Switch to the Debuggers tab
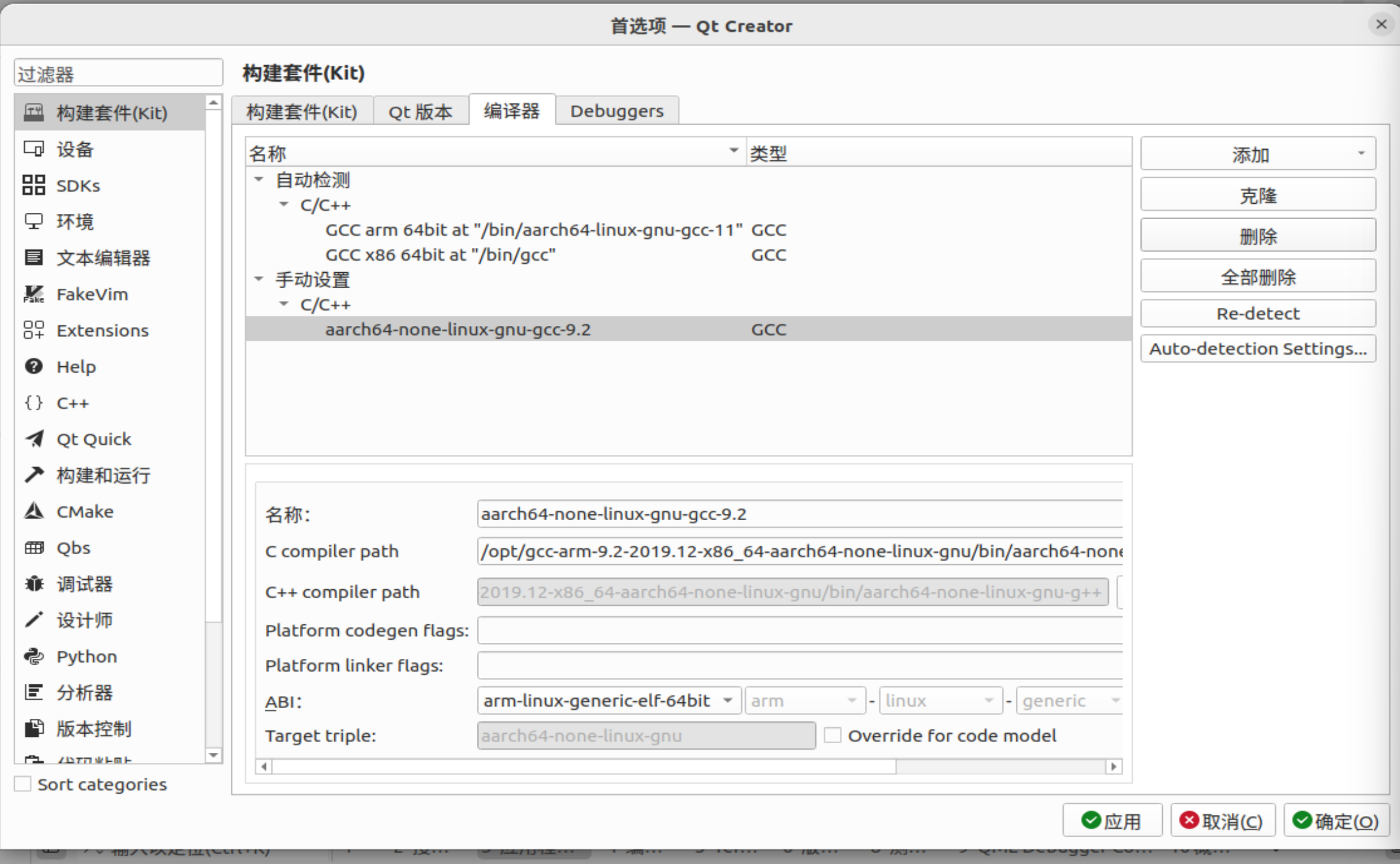 tap(616, 111)
